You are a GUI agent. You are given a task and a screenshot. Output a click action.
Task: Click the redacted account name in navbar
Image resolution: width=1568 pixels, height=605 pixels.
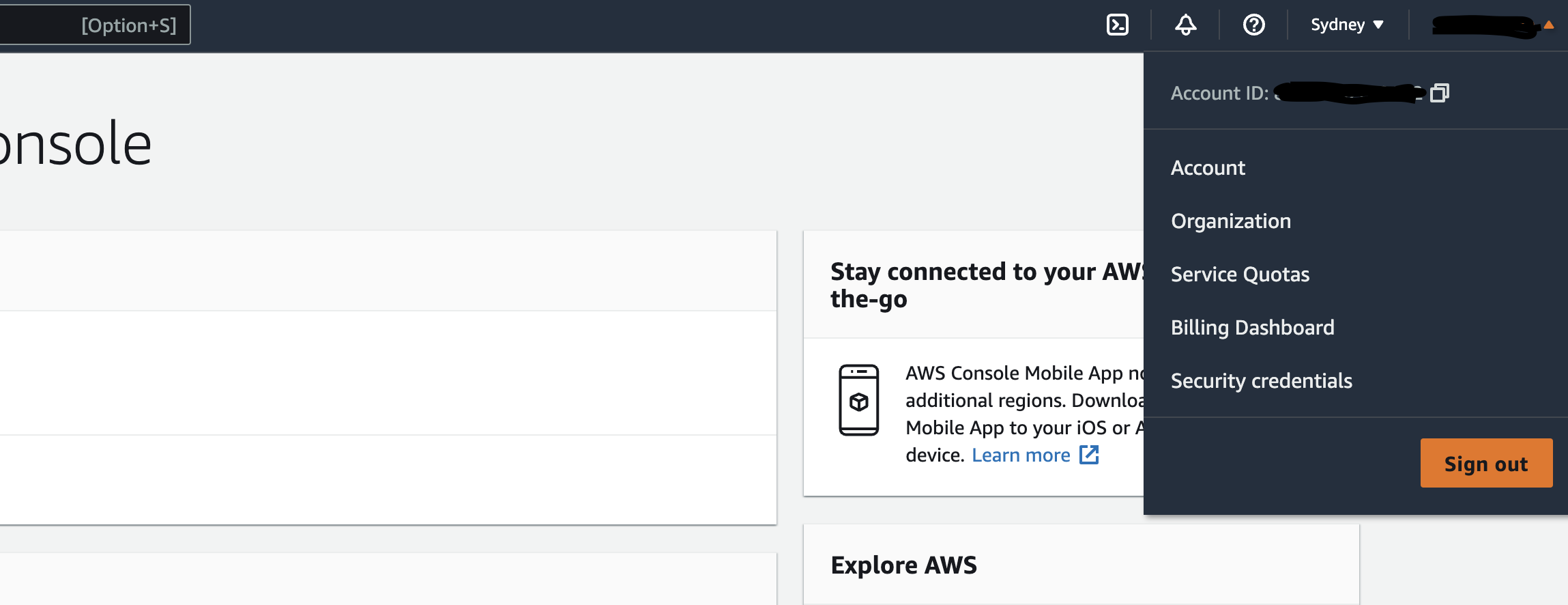(1485, 26)
